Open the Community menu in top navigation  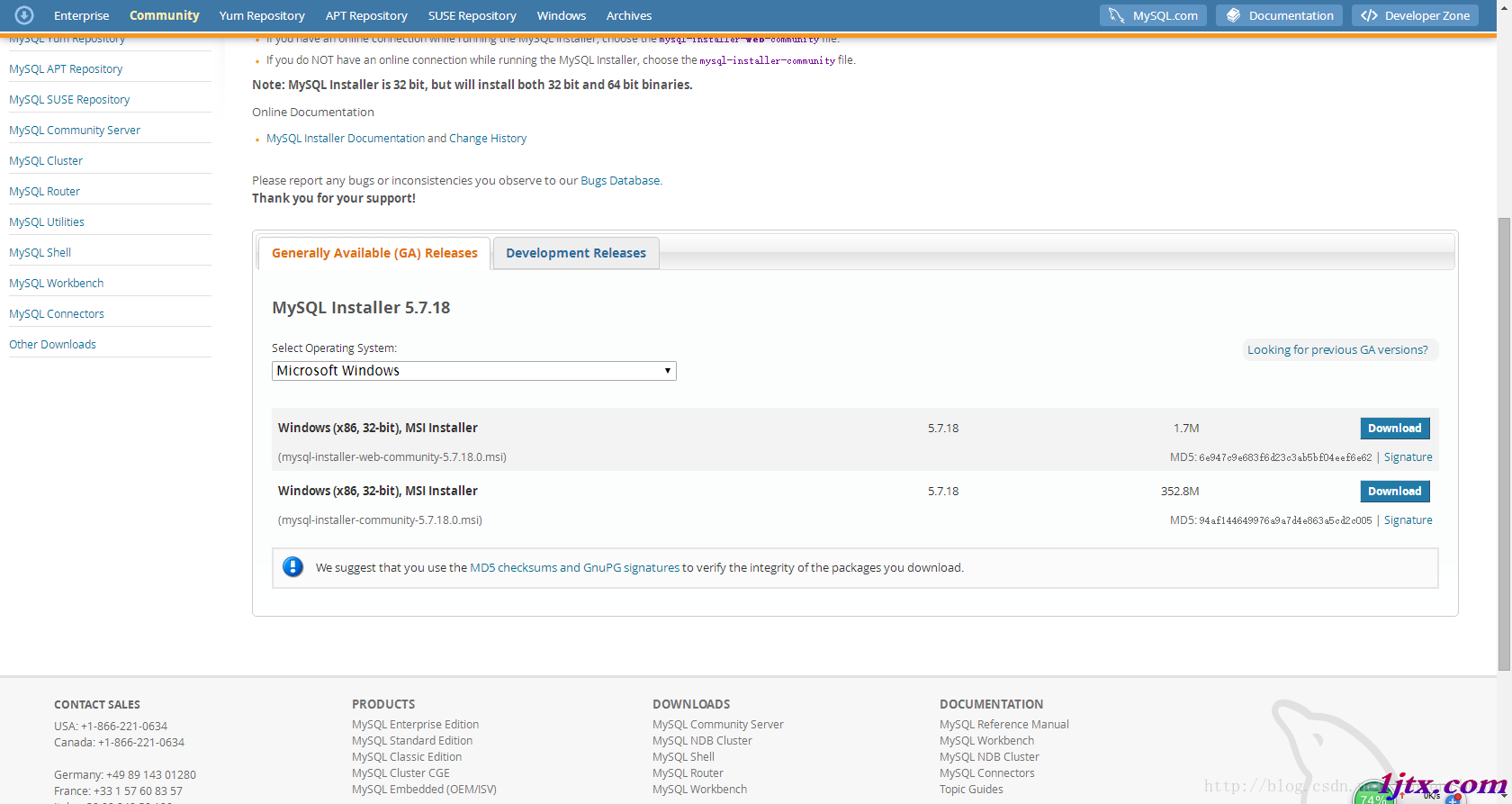coord(165,15)
